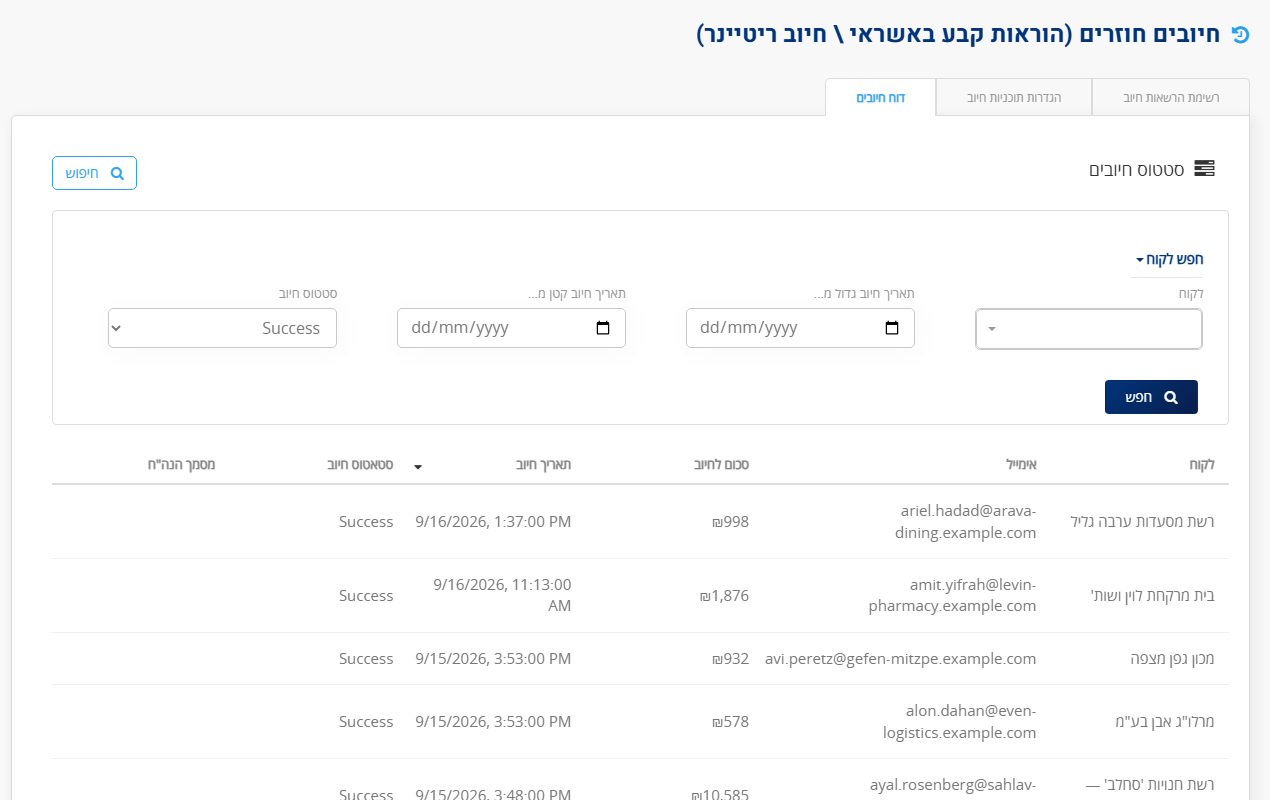Click date 9/16/2026, 11:13:00 AM
Viewport: 1270px width, 800px height.
[x=502, y=596]
